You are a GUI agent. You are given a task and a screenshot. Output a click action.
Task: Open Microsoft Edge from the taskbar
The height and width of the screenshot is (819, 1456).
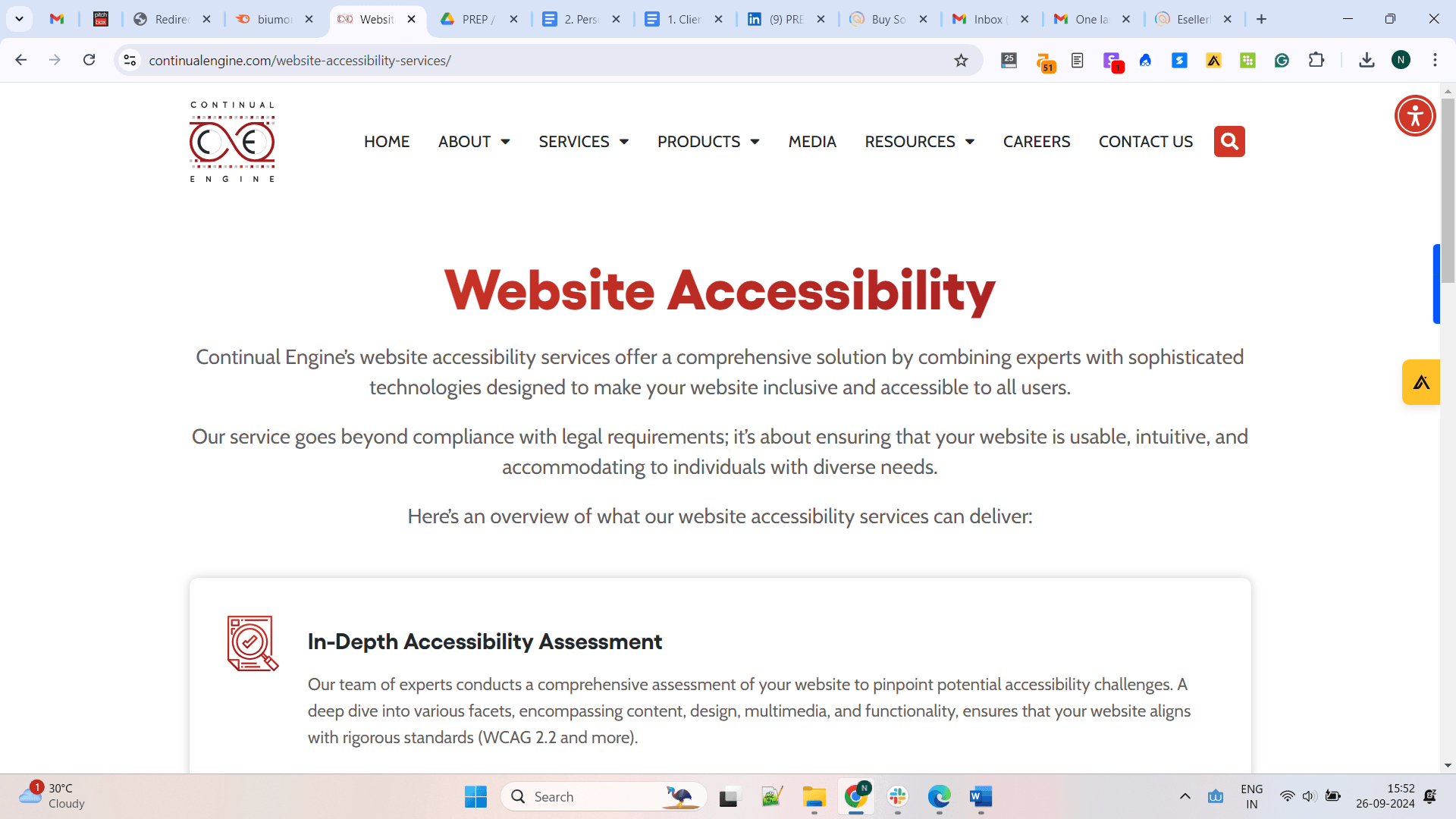pyautogui.click(x=939, y=796)
